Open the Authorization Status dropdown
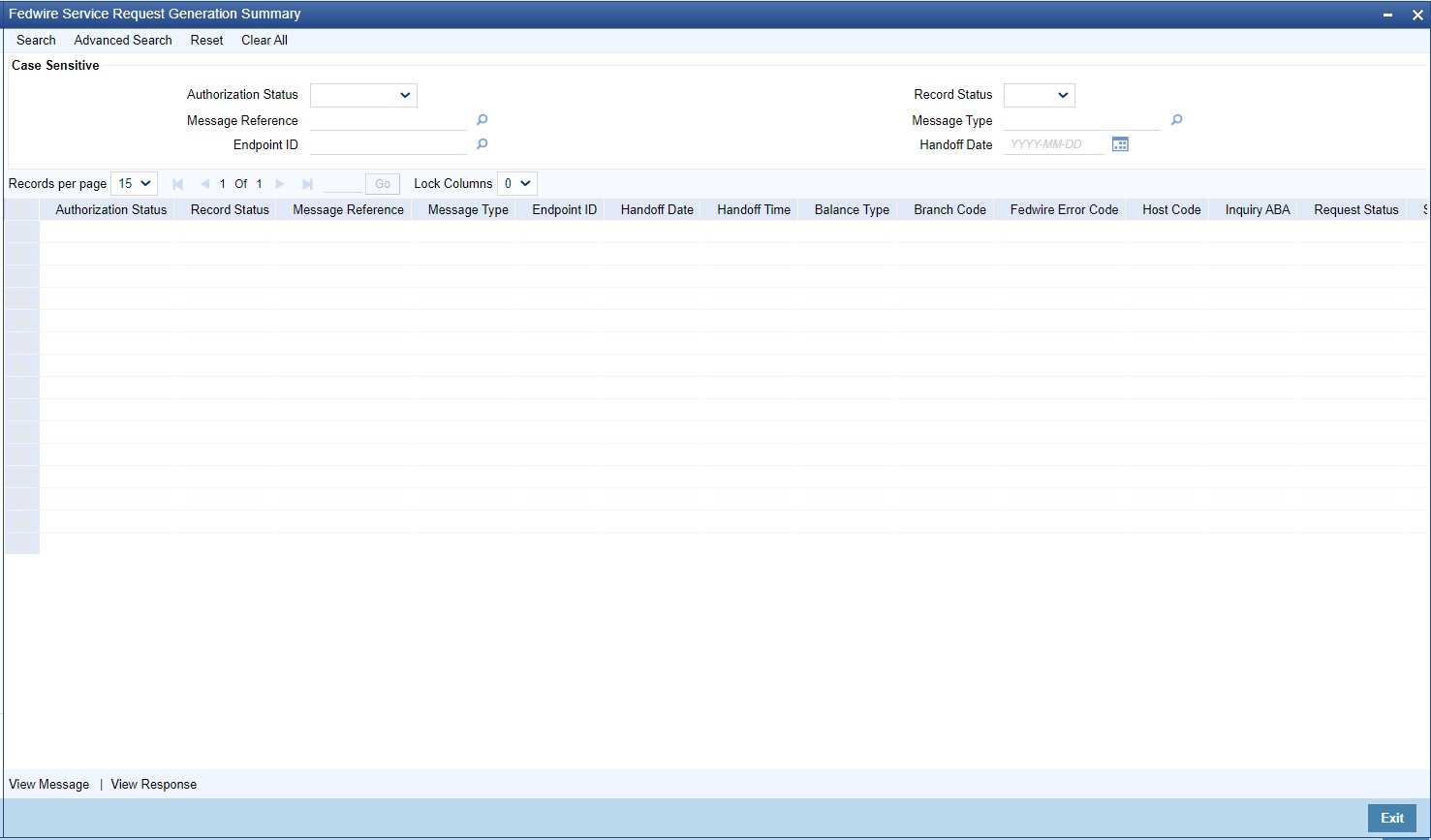This screenshot has height=840, width=1431. [x=363, y=95]
